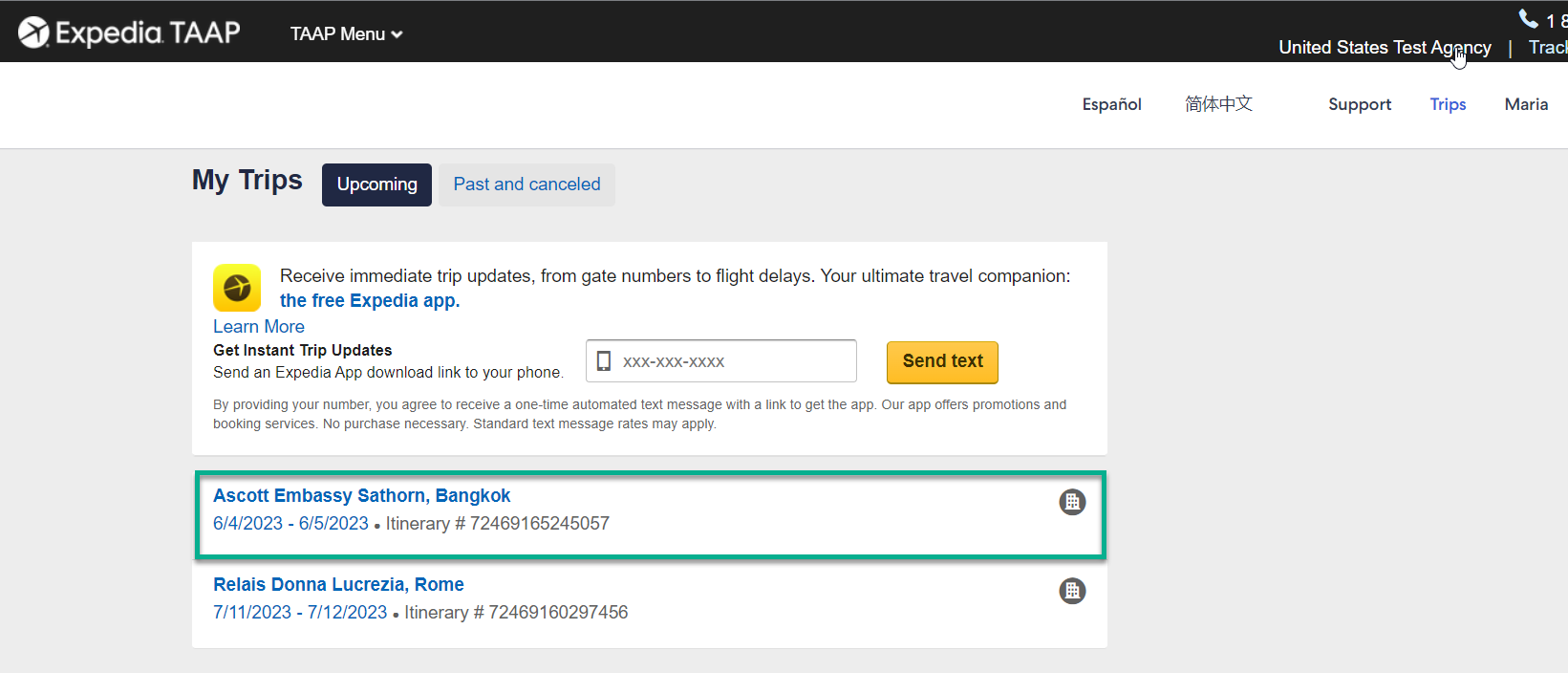Open Relais Donna Lucrezia, Rome trip
This screenshot has height=673, width=1568.
[338, 584]
